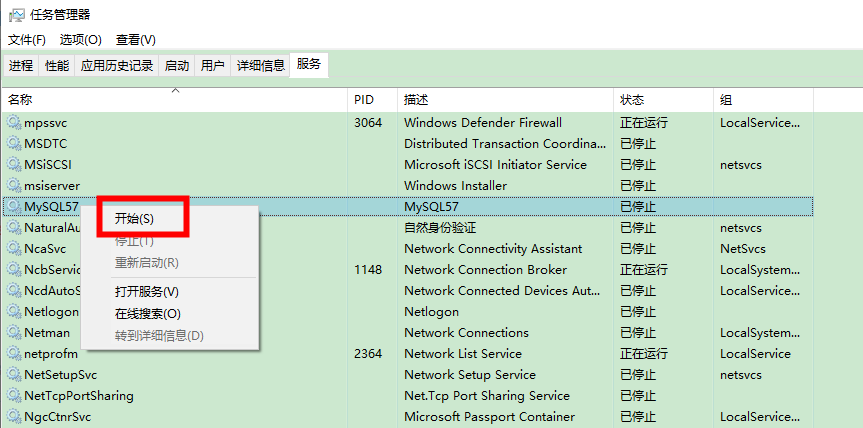Click the NetSvcs group in NcaSvc row
The width and height of the screenshot is (863, 428).
tap(742, 249)
